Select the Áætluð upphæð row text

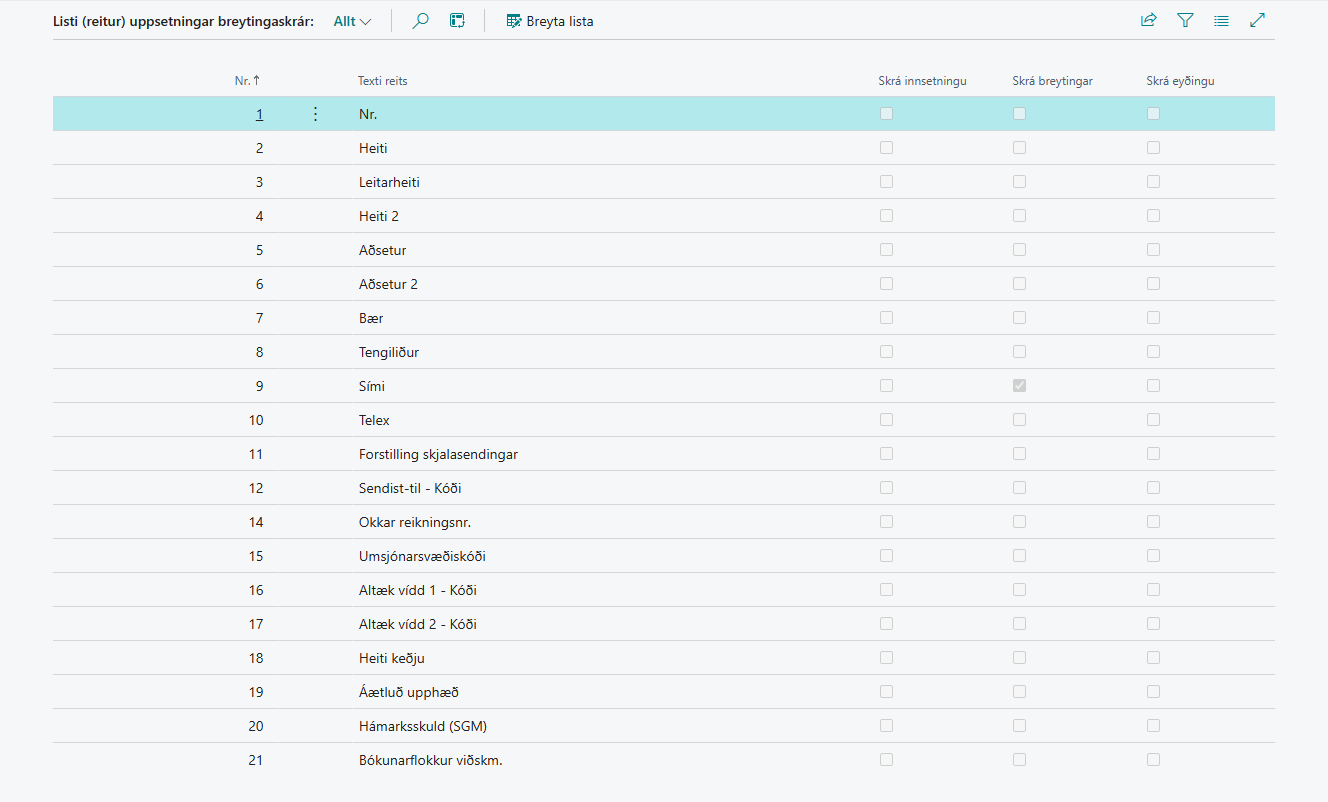click(409, 692)
